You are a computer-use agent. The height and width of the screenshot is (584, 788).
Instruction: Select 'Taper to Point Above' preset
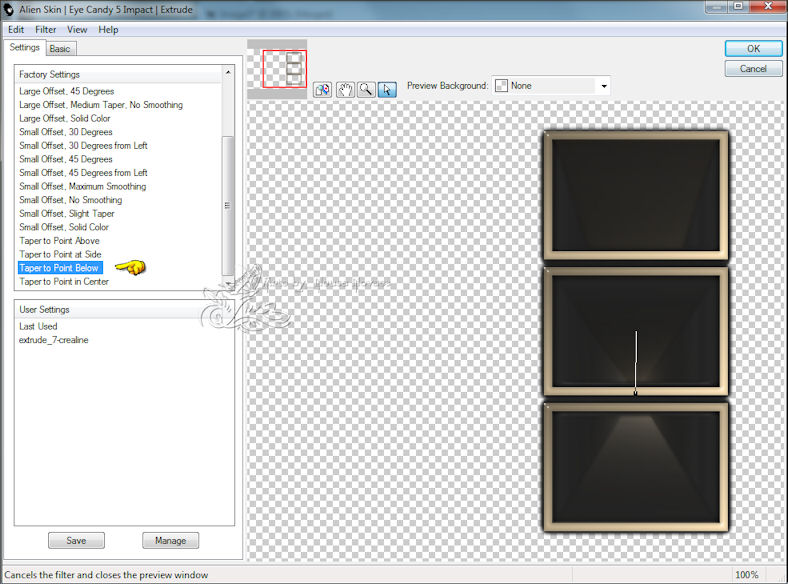click(59, 241)
